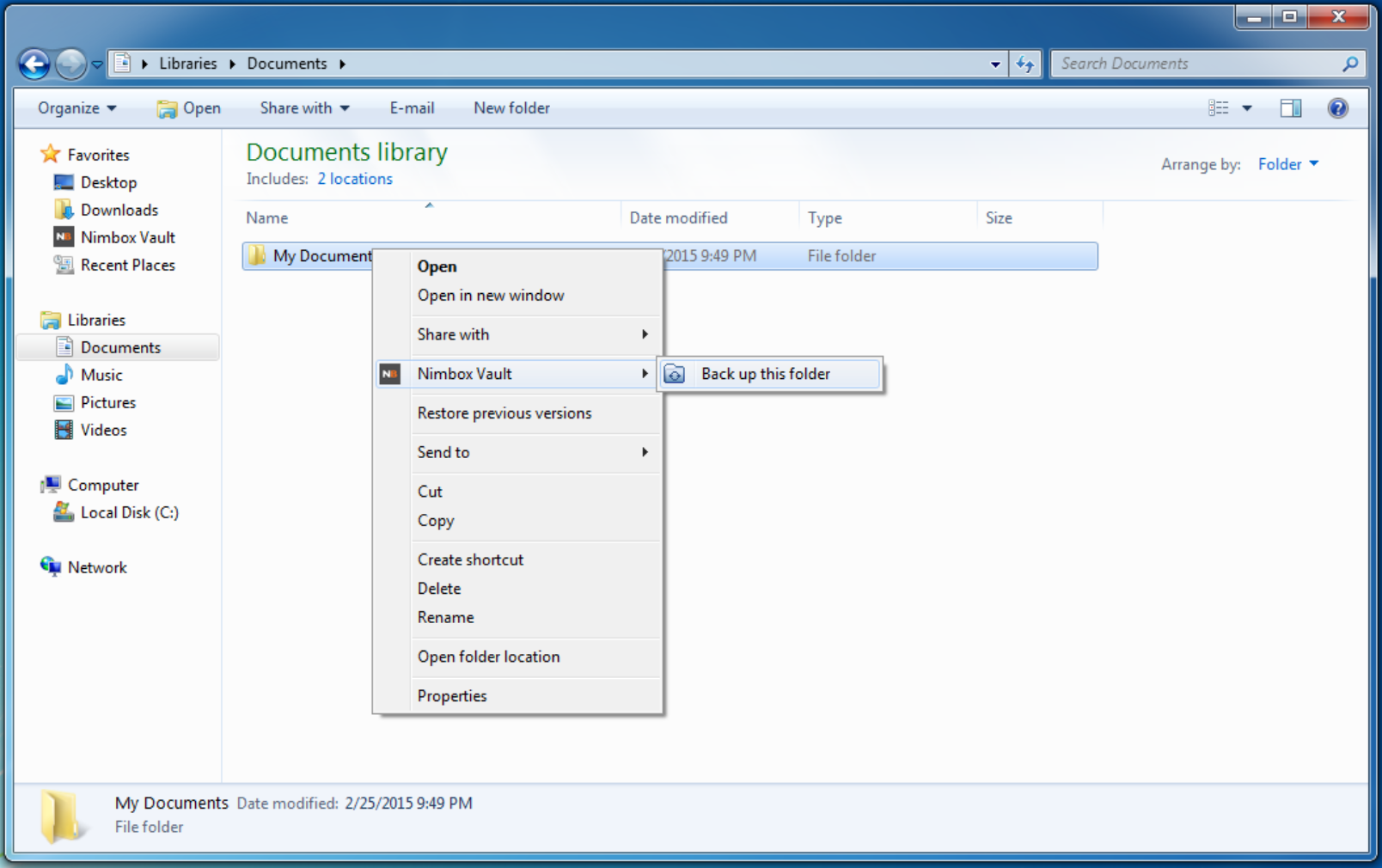Toggle the preview pane
Screen dimensions: 1382x868
pos(1290,107)
